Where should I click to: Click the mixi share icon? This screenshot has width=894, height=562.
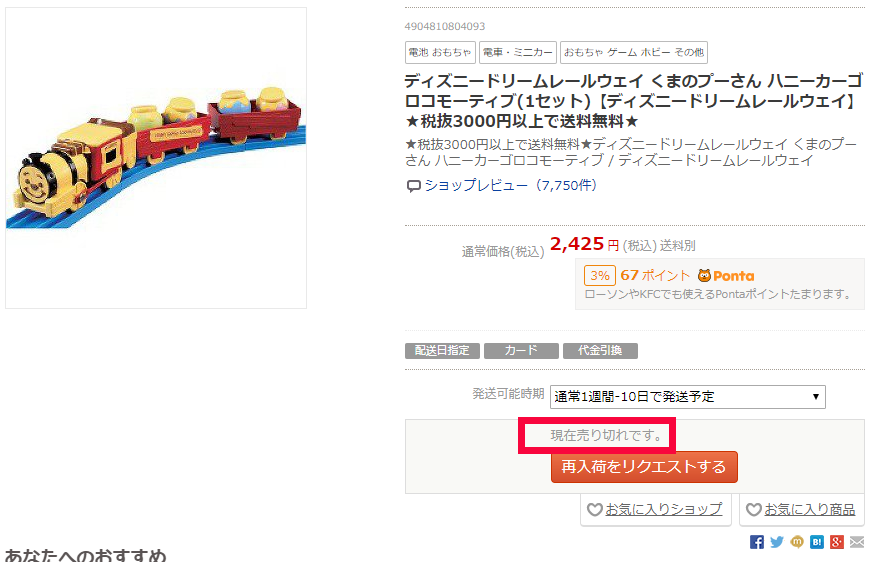click(x=797, y=542)
